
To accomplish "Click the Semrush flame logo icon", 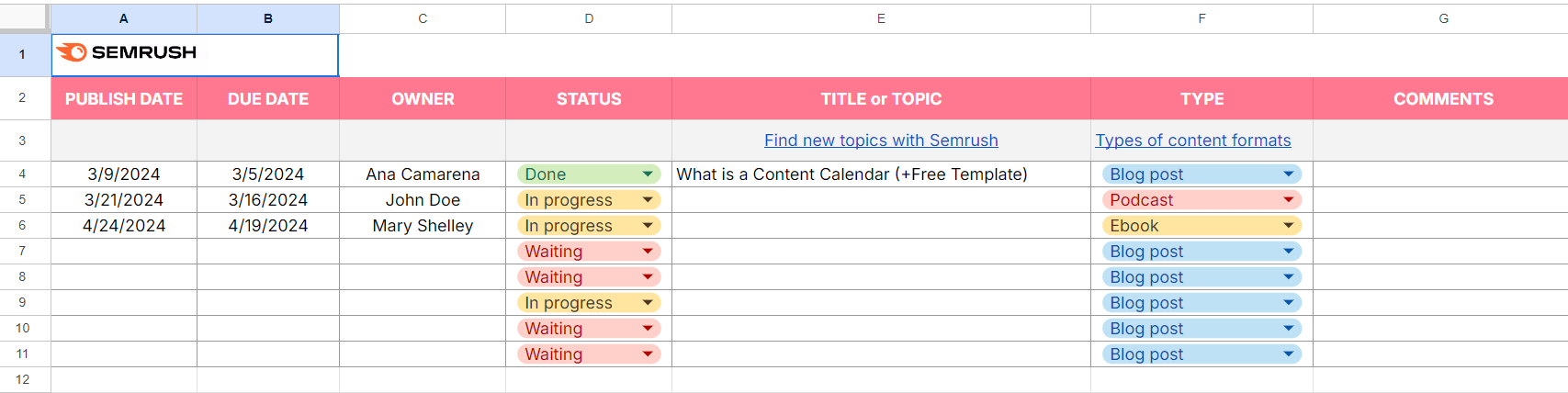I will (x=72, y=52).
